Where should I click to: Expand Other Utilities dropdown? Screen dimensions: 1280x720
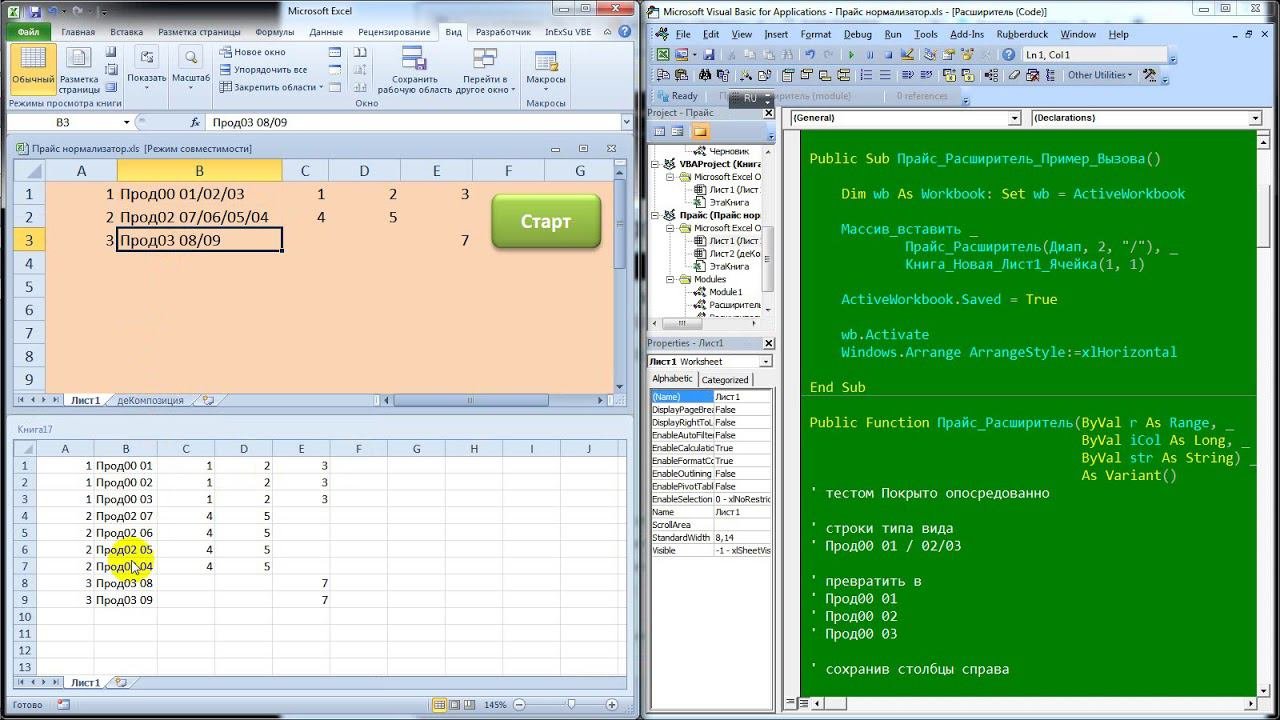coord(1100,75)
